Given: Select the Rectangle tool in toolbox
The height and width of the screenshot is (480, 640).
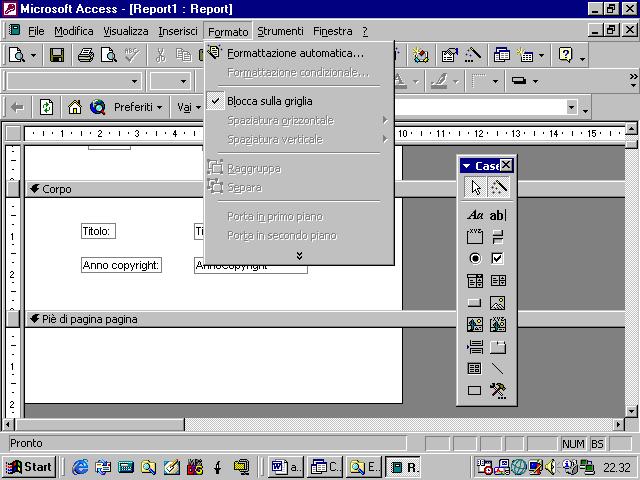Looking at the screenshot, I should click(x=475, y=391).
